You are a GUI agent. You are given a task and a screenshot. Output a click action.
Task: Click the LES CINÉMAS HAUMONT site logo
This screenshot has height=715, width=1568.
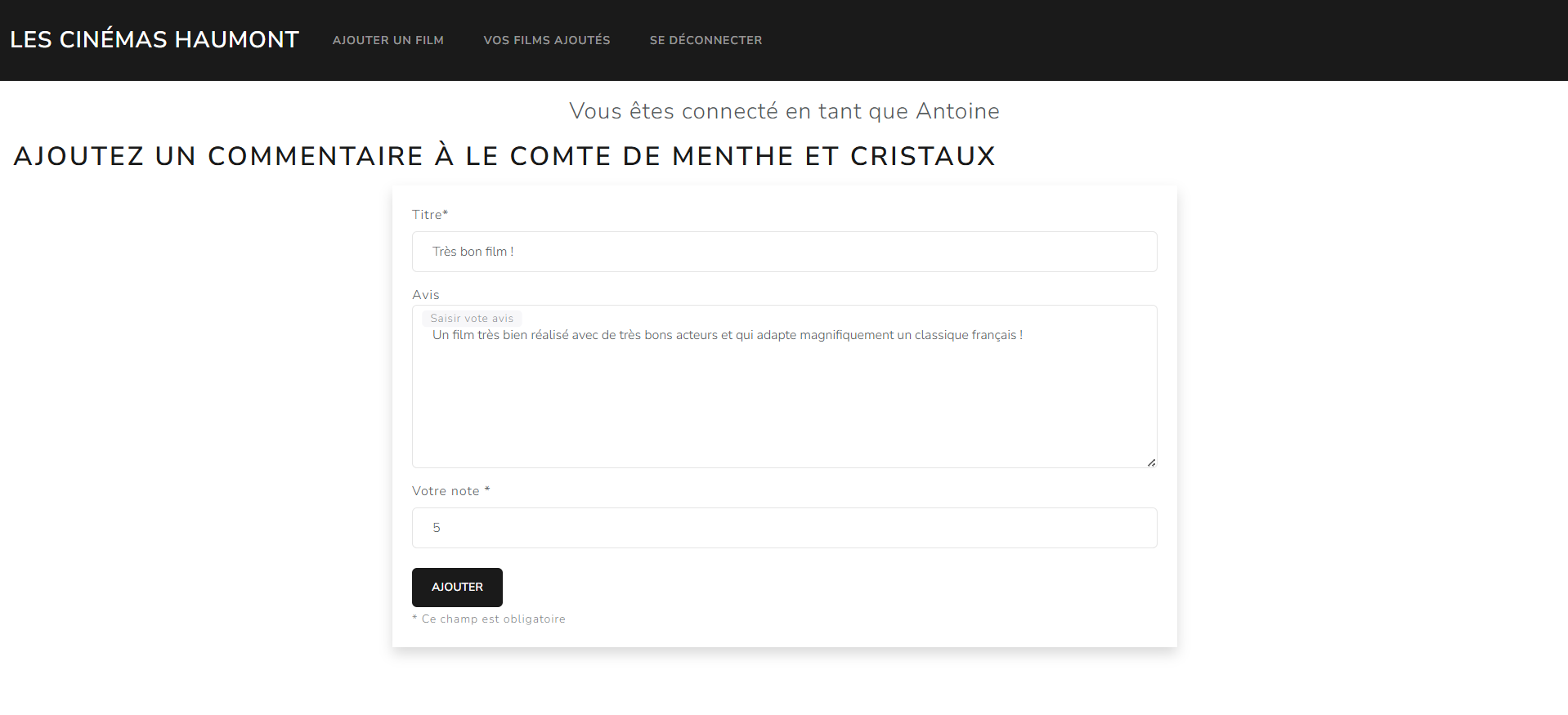155,39
